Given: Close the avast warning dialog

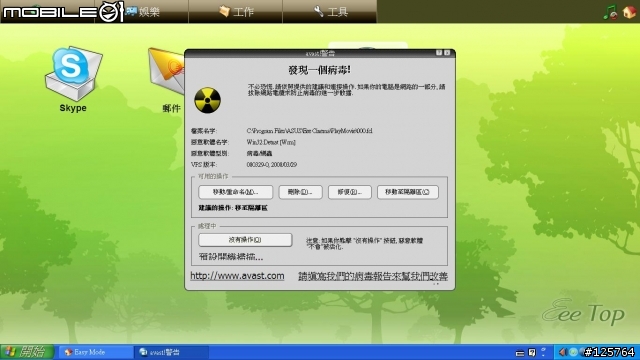Looking at the screenshot, I should click(x=447, y=53).
